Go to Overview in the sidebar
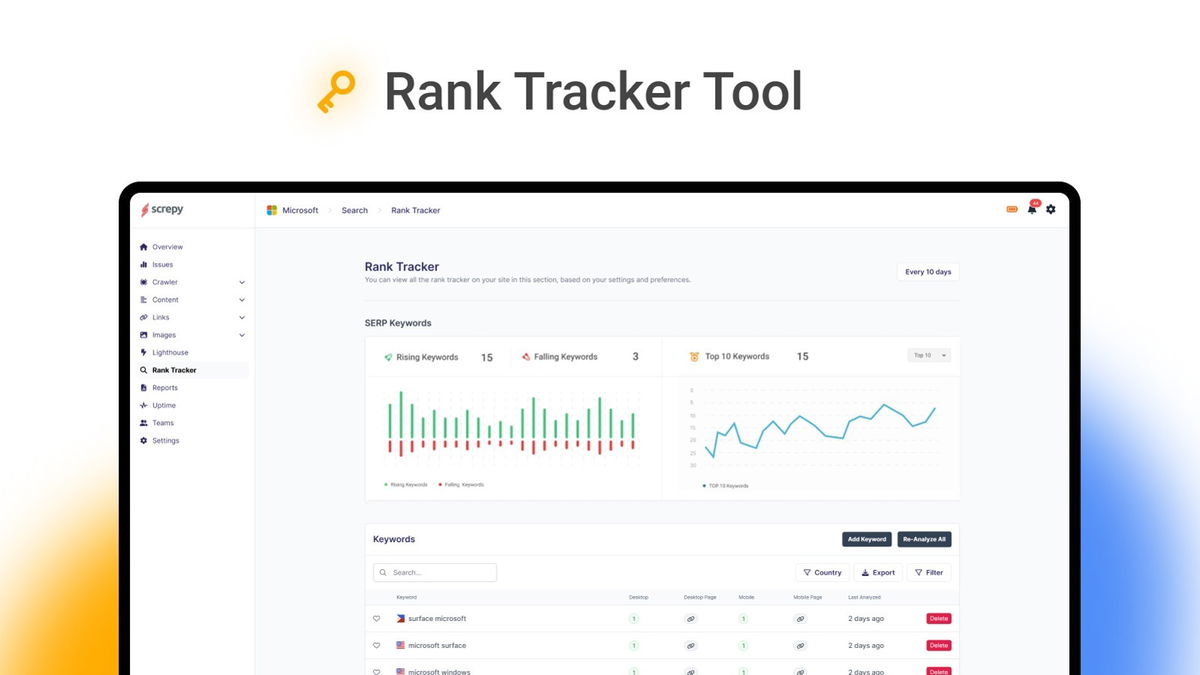This screenshot has width=1200, height=675. (166, 247)
